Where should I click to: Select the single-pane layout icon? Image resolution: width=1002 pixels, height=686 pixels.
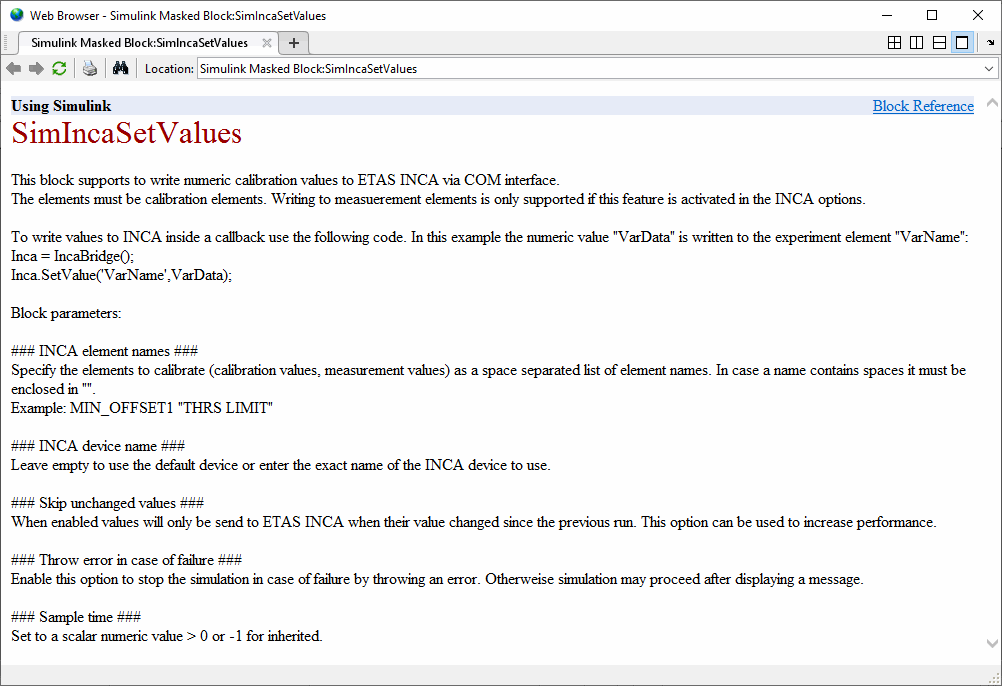pyautogui.click(x=962, y=43)
